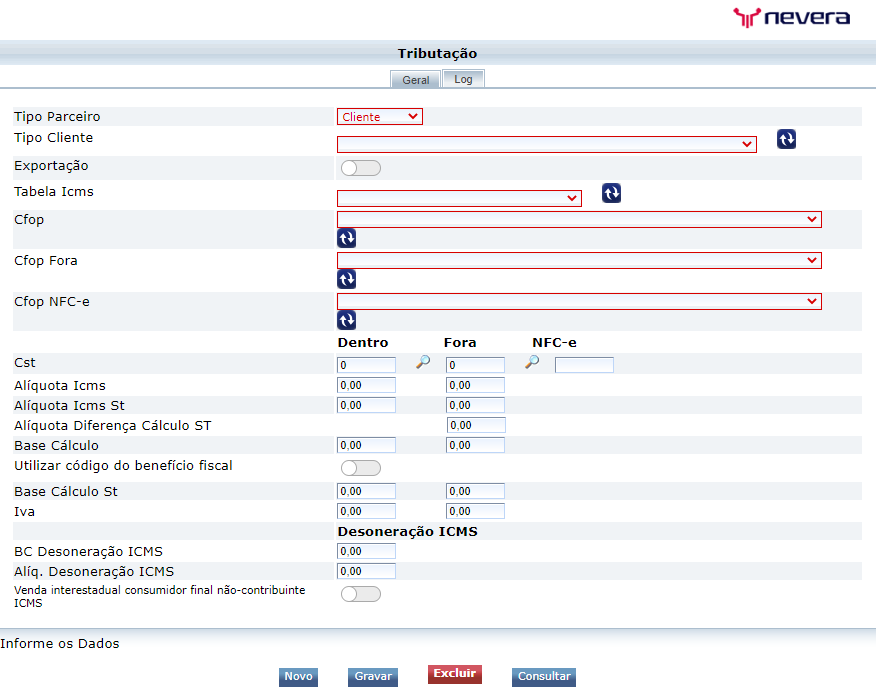Click the Alíquota Icms Fora field
This screenshot has height=699, width=876.
point(475,385)
